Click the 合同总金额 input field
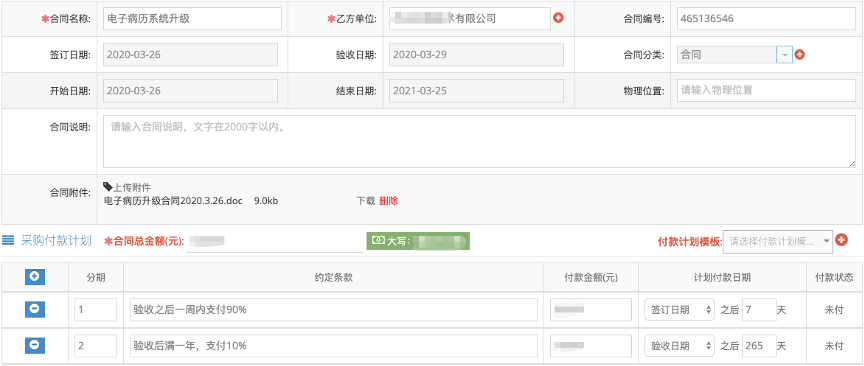The height and width of the screenshot is (366, 864). [x=275, y=241]
